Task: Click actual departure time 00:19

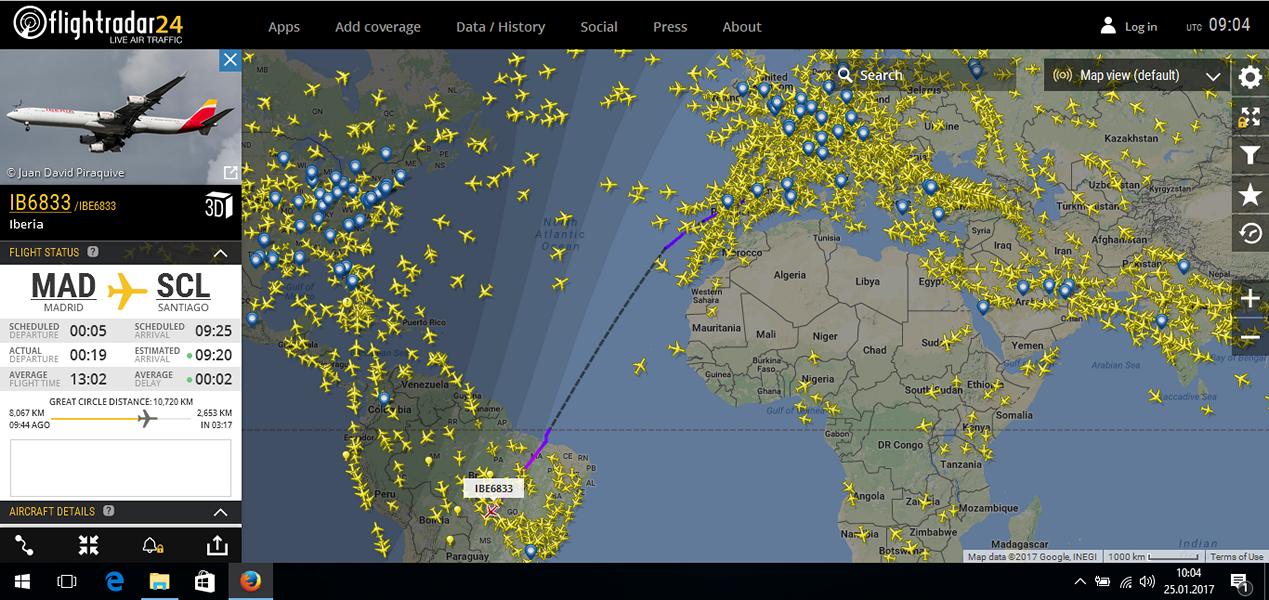Action: click(88, 355)
